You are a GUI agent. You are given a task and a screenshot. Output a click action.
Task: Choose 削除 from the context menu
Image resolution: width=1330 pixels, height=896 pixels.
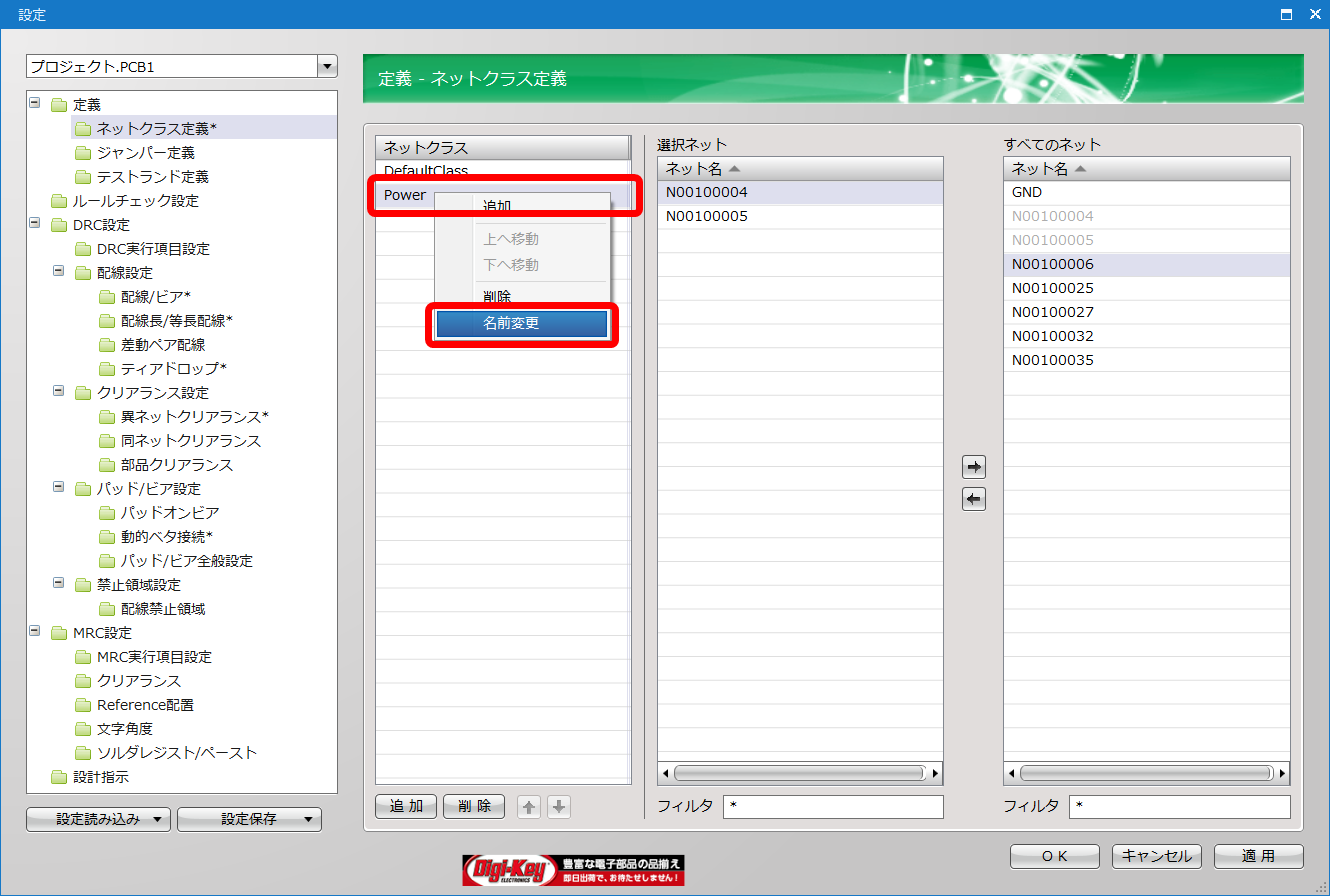497,296
